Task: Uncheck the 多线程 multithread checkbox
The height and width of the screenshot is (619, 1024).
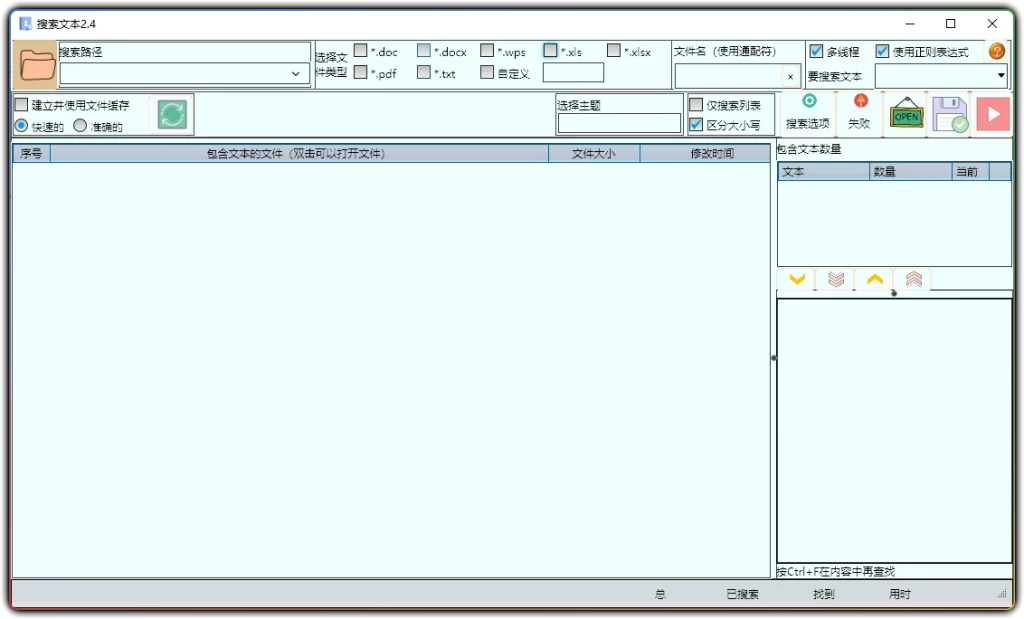Action: click(816, 51)
